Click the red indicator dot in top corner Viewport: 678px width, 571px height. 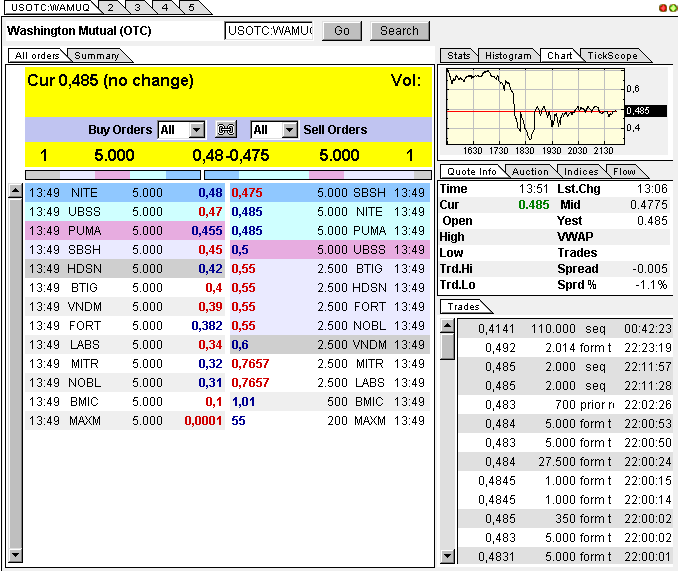click(662, 8)
